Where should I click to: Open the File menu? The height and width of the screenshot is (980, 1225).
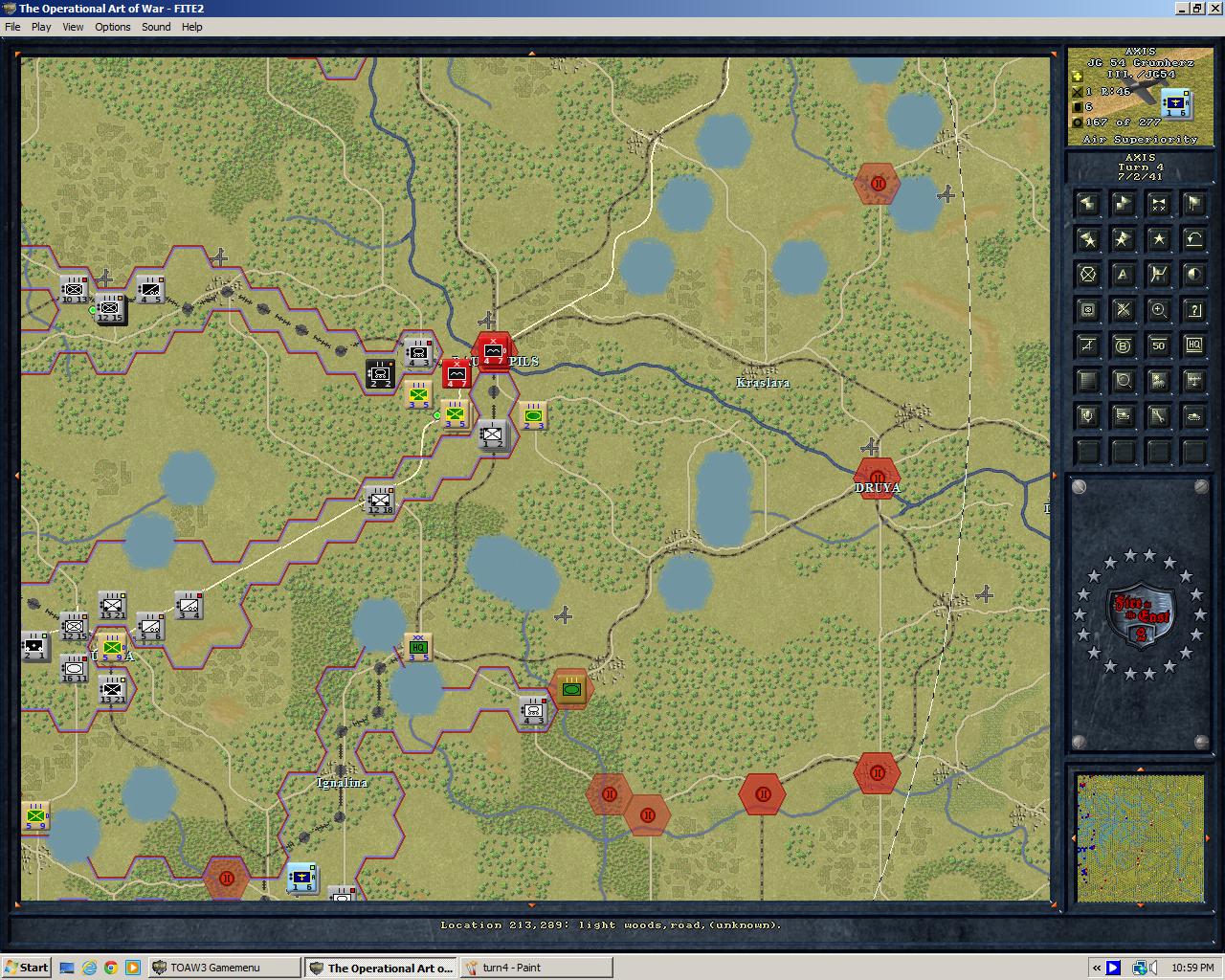[12, 27]
